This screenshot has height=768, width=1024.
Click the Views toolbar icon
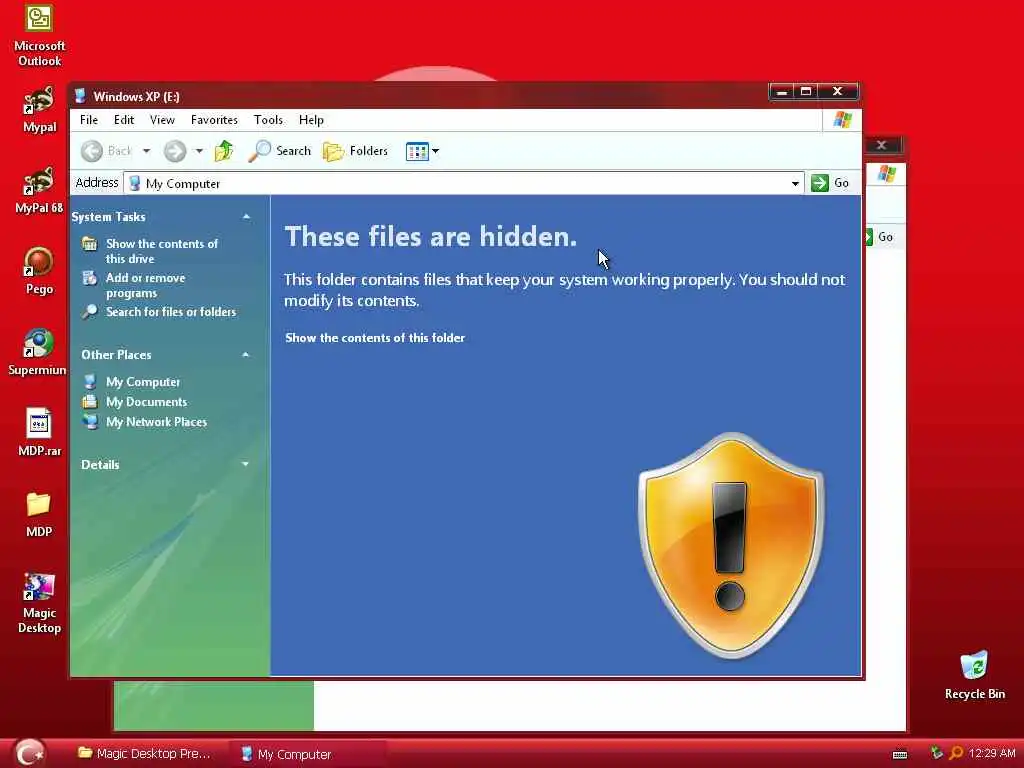(417, 152)
